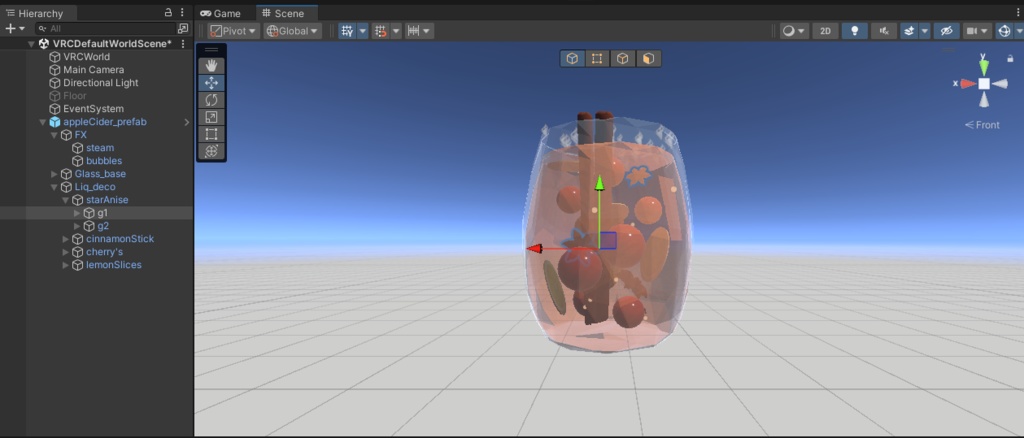
Task: Click the overlay toolbar drag handle above Hand tool
Action: (x=212, y=50)
